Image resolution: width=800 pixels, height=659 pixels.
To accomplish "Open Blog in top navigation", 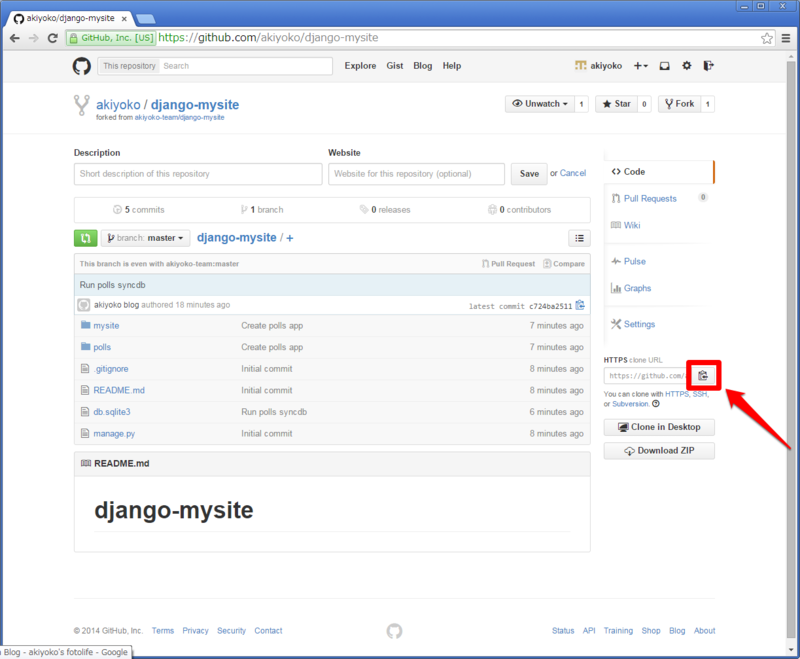I will (422, 66).
